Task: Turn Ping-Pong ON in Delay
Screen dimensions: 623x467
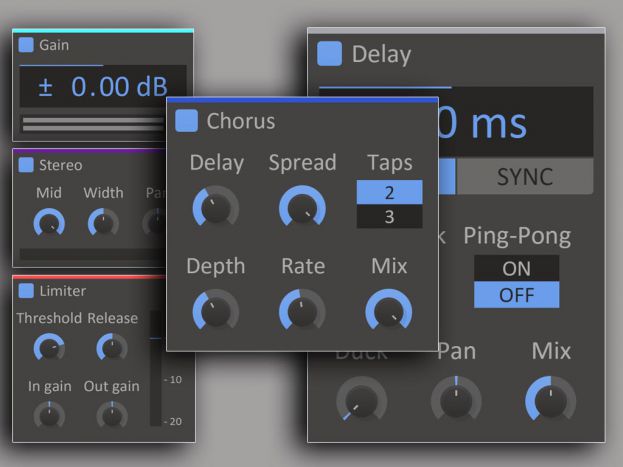Action: coord(516,268)
